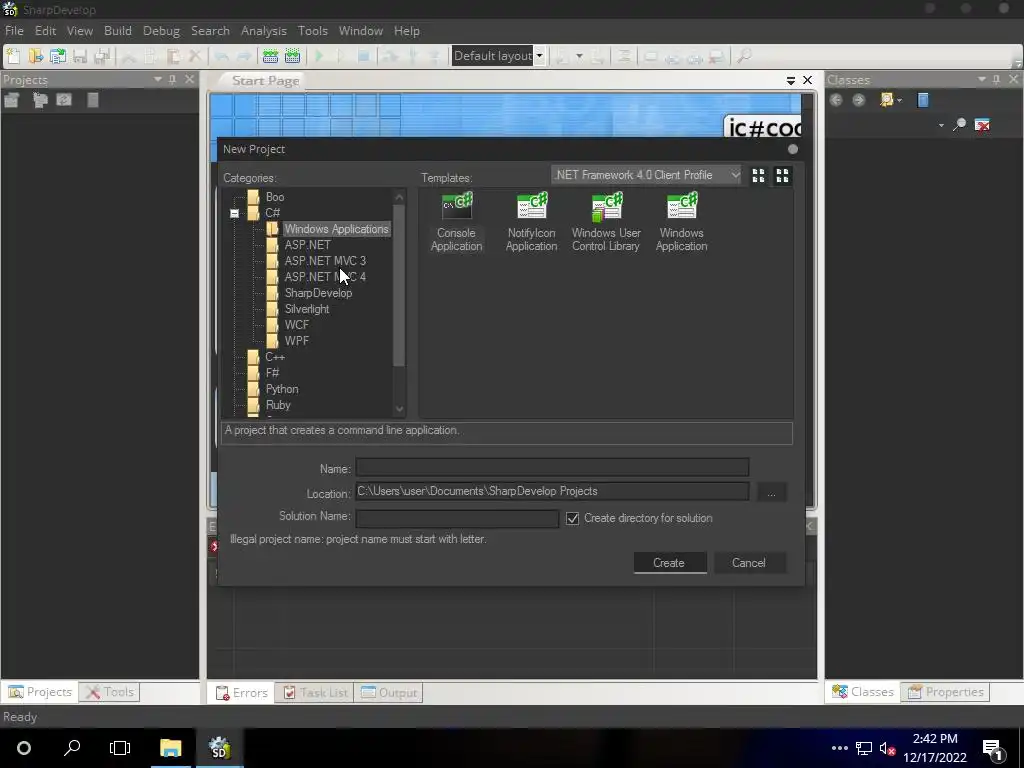
Task: Open dropdown next to Classes filter icon
Action: 900,101
